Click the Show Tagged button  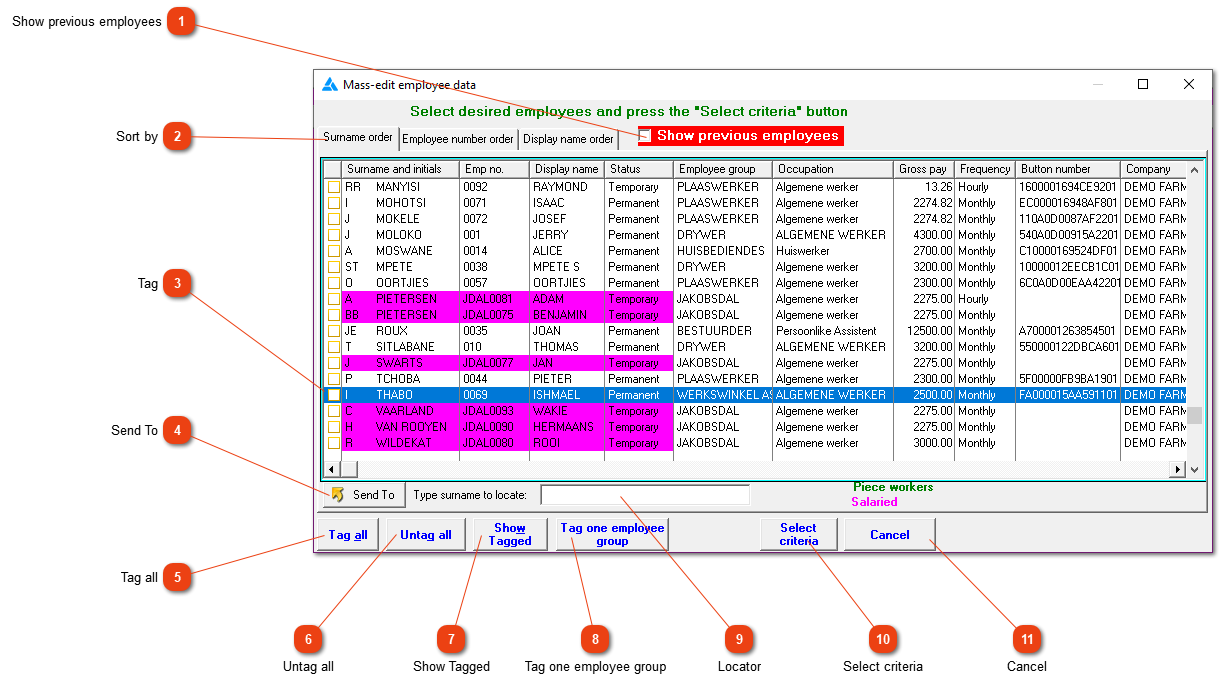(510, 535)
